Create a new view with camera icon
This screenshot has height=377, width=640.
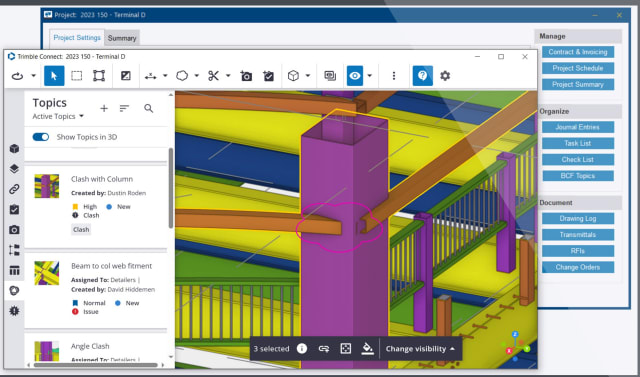pyautogui.click(x=246, y=76)
